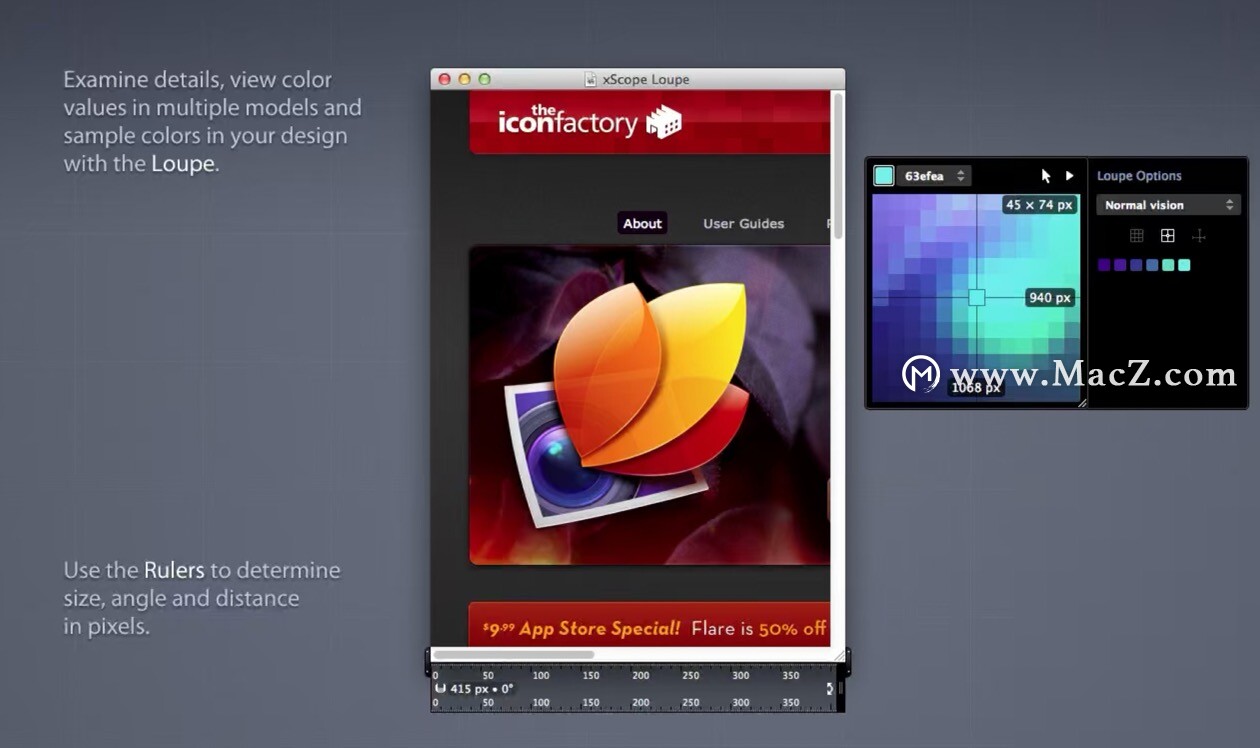Select the center-box grid overlay icon
Screen dimensions: 1260x748
(x=1167, y=236)
